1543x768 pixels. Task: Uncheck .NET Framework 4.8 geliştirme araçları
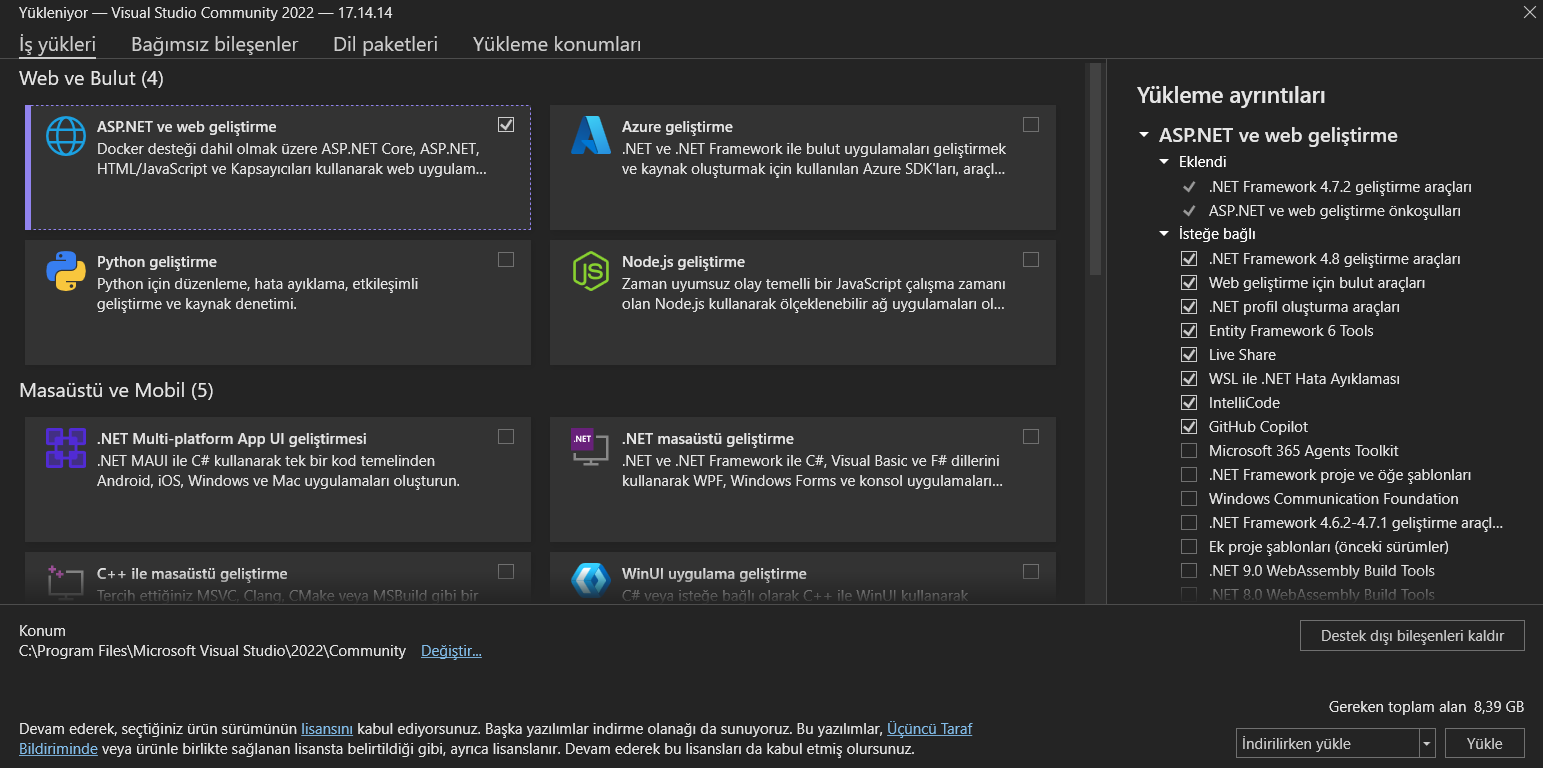click(x=1189, y=259)
